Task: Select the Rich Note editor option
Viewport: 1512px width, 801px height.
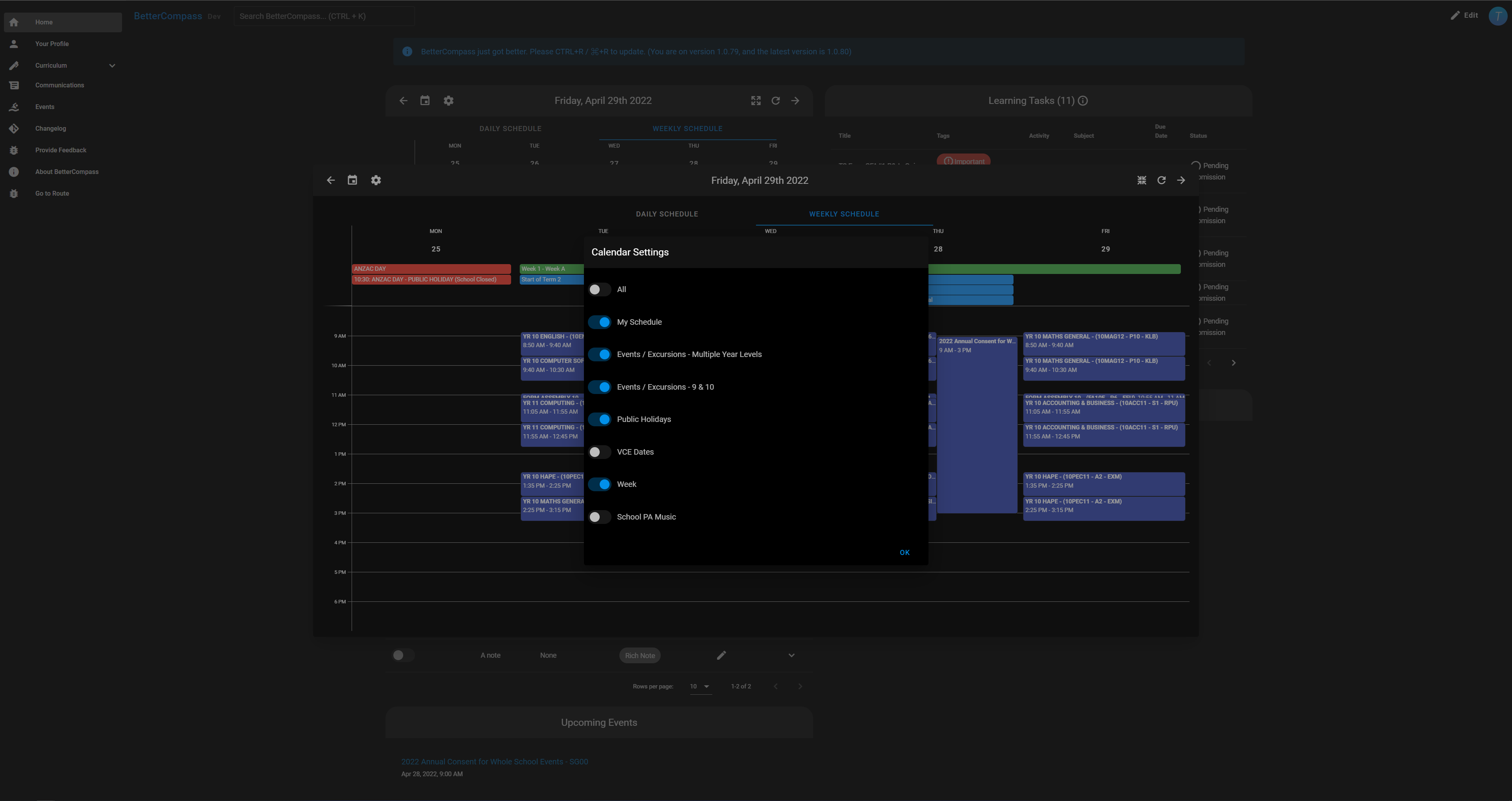Action: 640,655
